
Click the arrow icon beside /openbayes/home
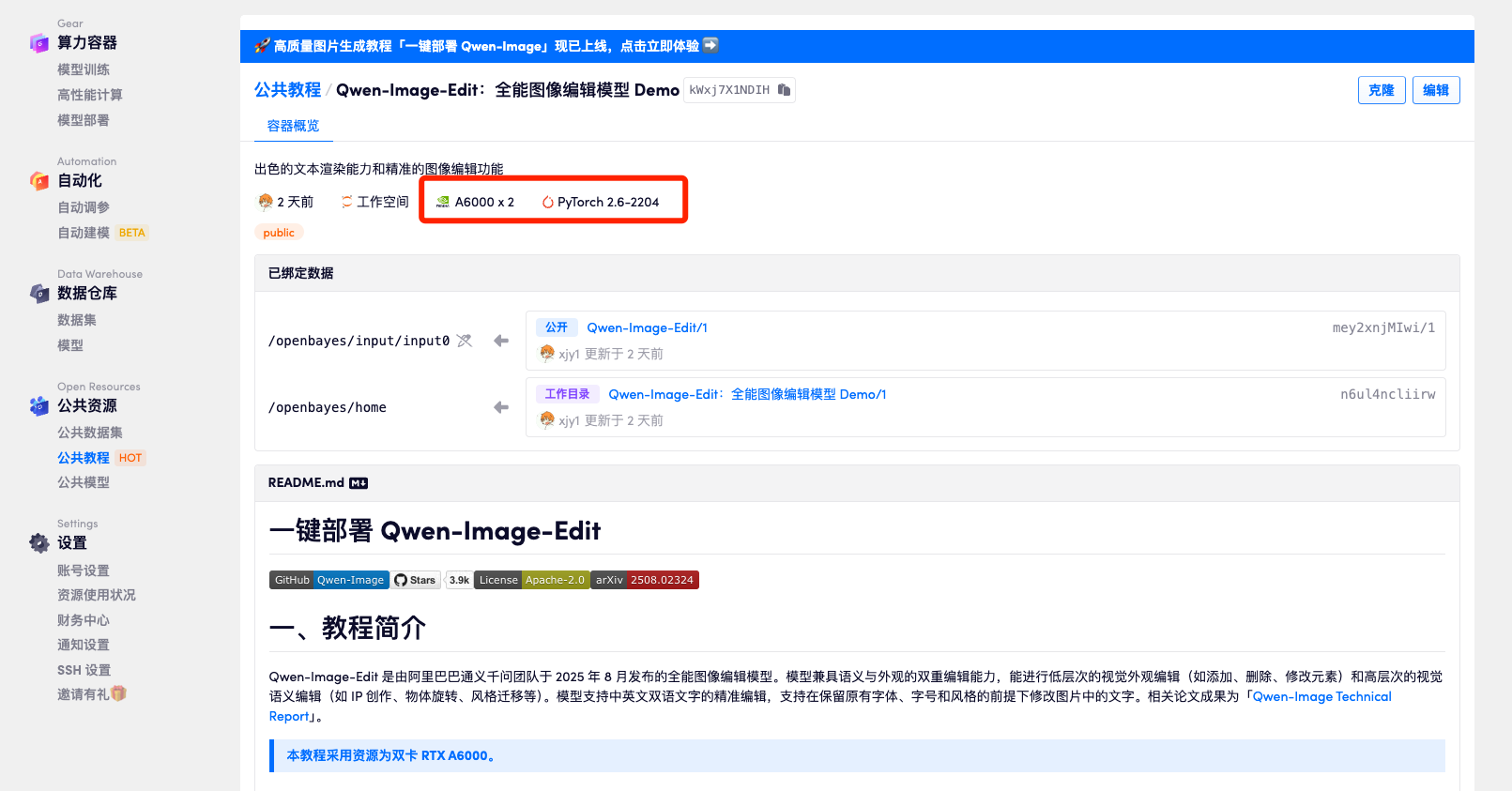tap(501, 407)
